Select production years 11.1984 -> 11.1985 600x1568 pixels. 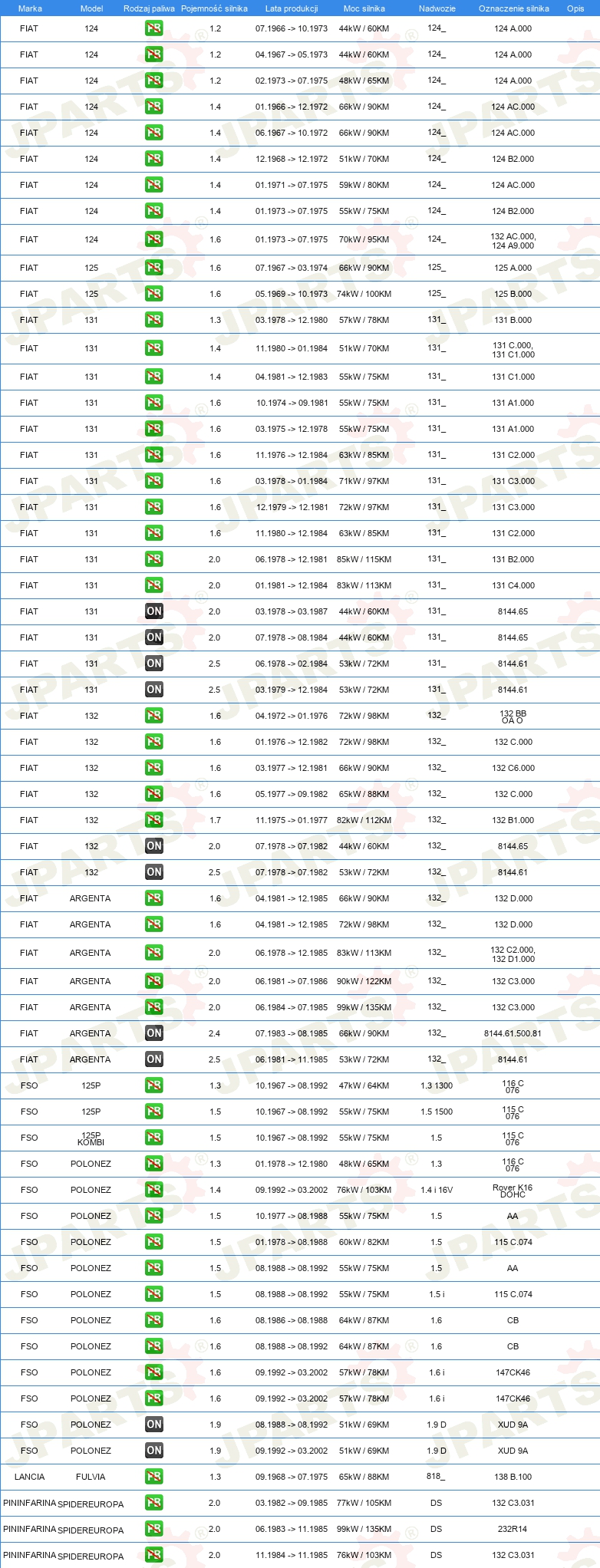[x=292, y=1555]
